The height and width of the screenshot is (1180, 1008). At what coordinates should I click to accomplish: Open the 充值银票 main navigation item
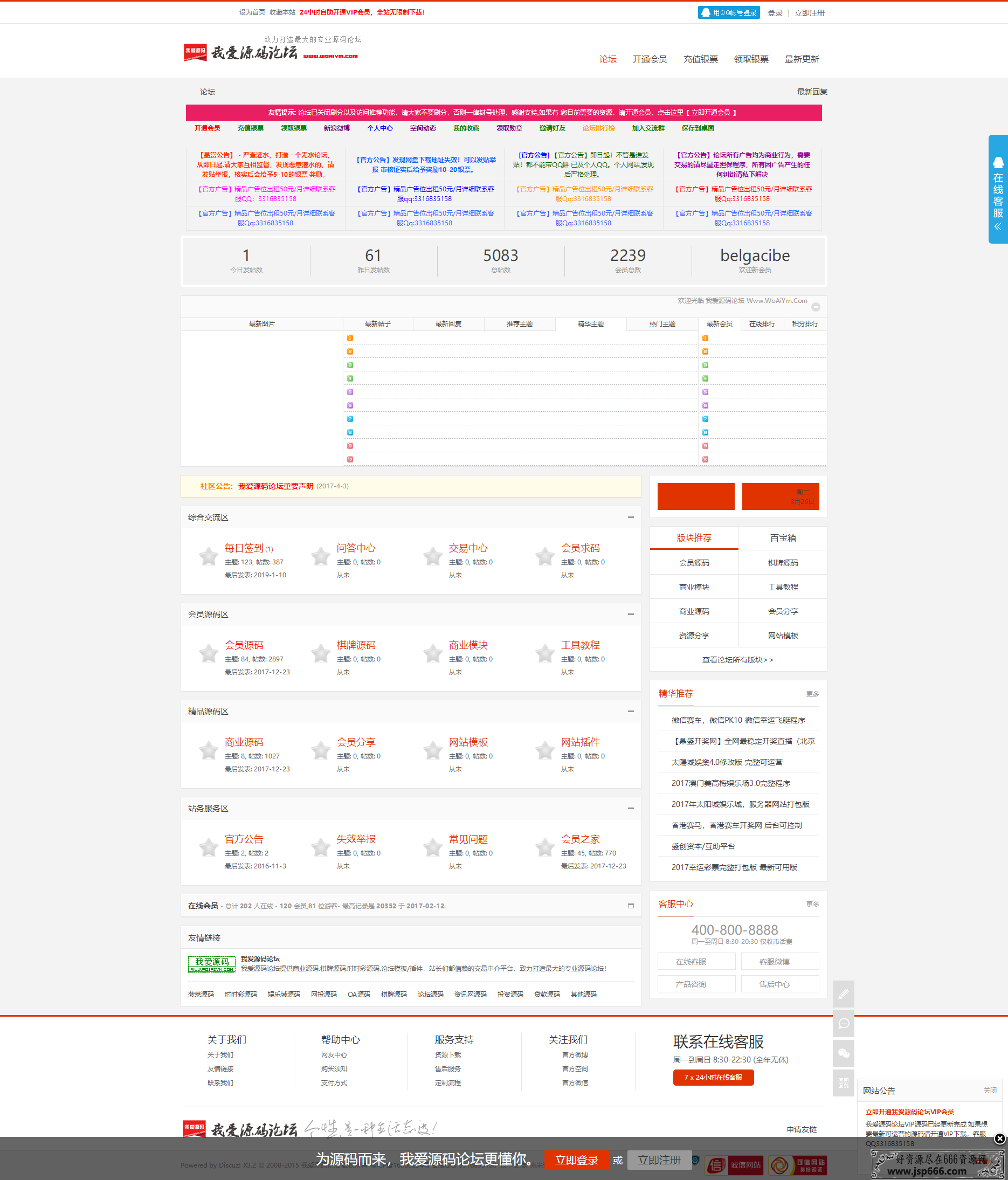(700, 59)
